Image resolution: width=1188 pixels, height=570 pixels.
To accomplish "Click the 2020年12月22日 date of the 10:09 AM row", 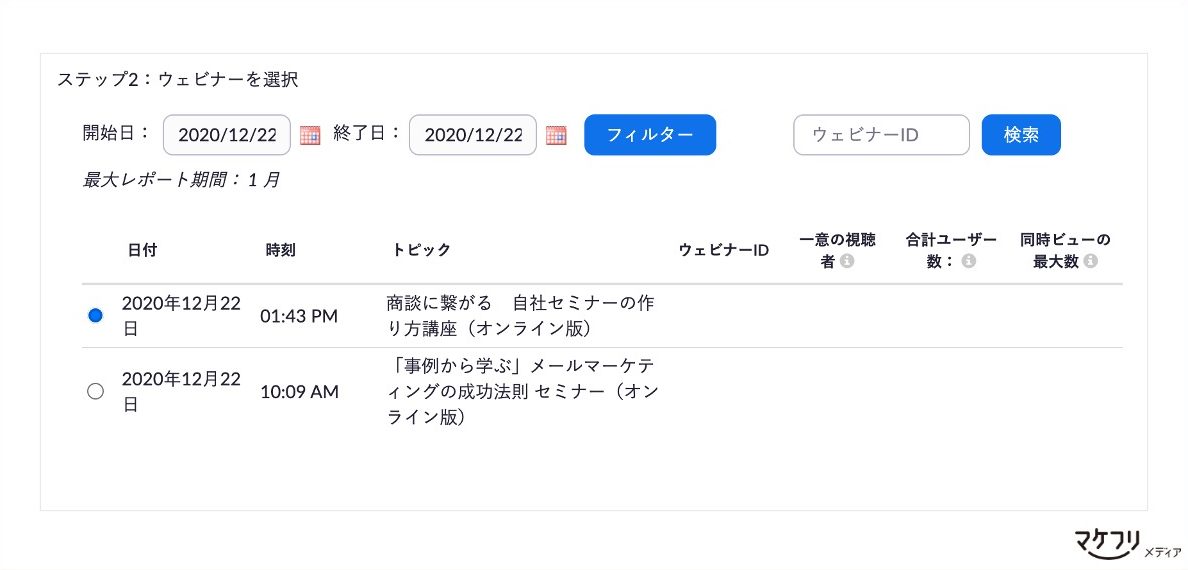I will click(181, 392).
